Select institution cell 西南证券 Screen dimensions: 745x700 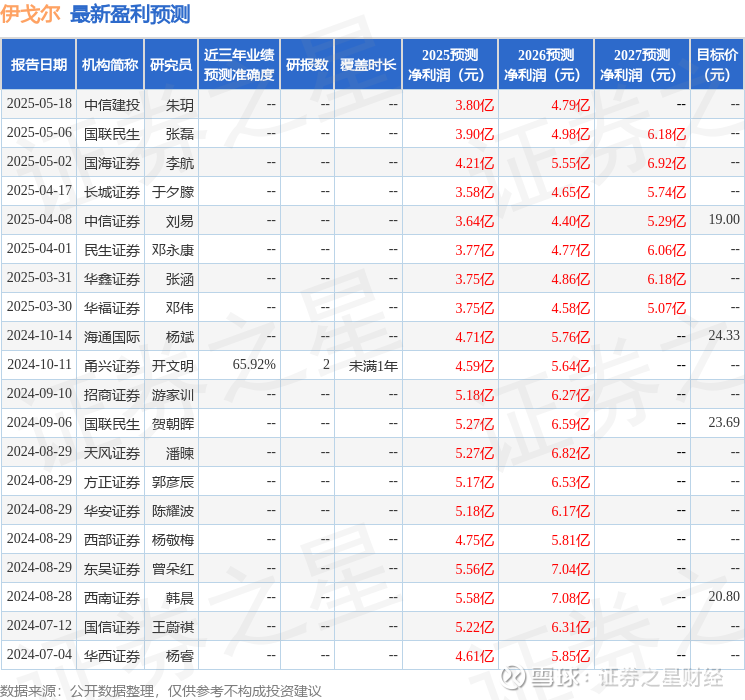click(x=112, y=598)
